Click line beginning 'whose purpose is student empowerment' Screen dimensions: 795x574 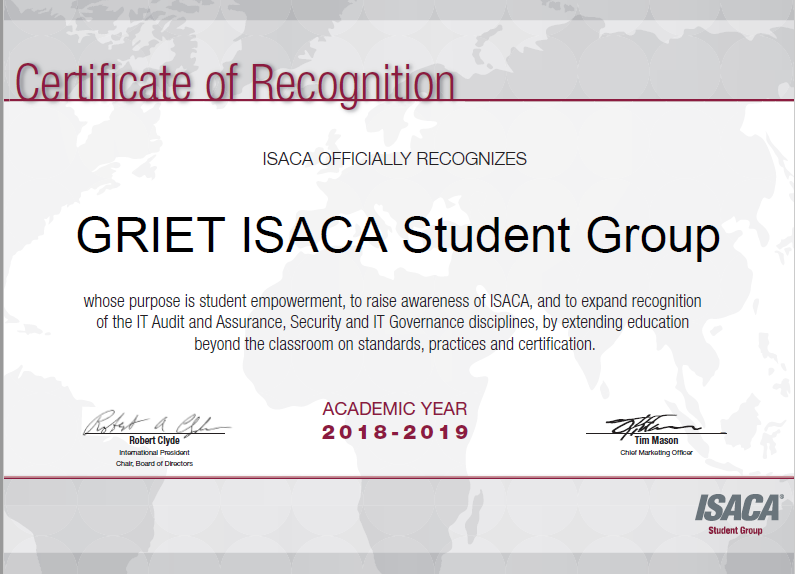coord(392,302)
